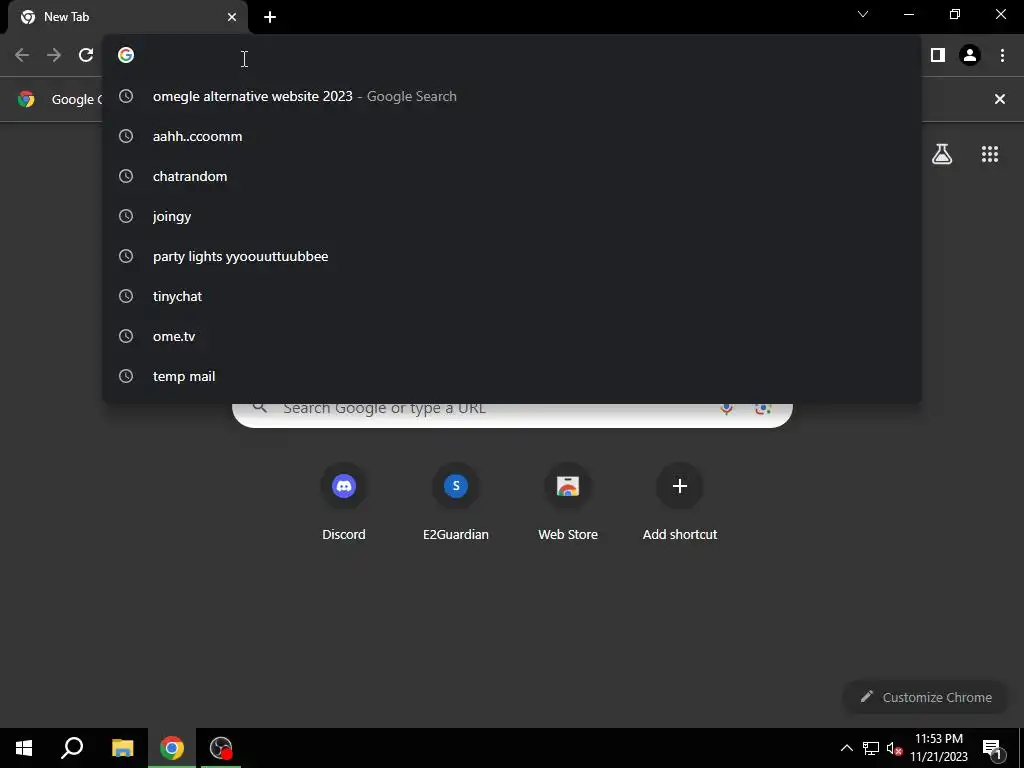Pick the temp mail suggestion
The width and height of the screenshot is (1024, 768).
512,376
